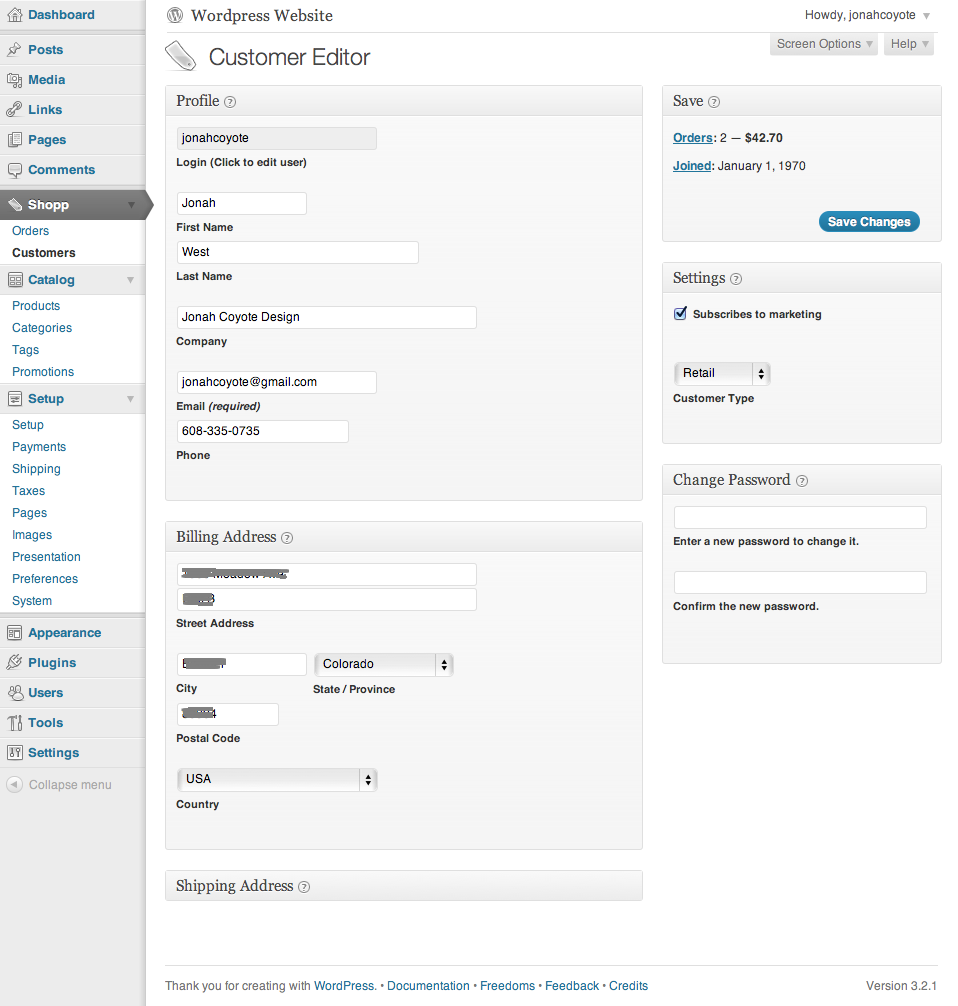The image size is (958, 1006).
Task: Open help icon beside Shipping Address heading
Action: pyautogui.click(x=304, y=887)
